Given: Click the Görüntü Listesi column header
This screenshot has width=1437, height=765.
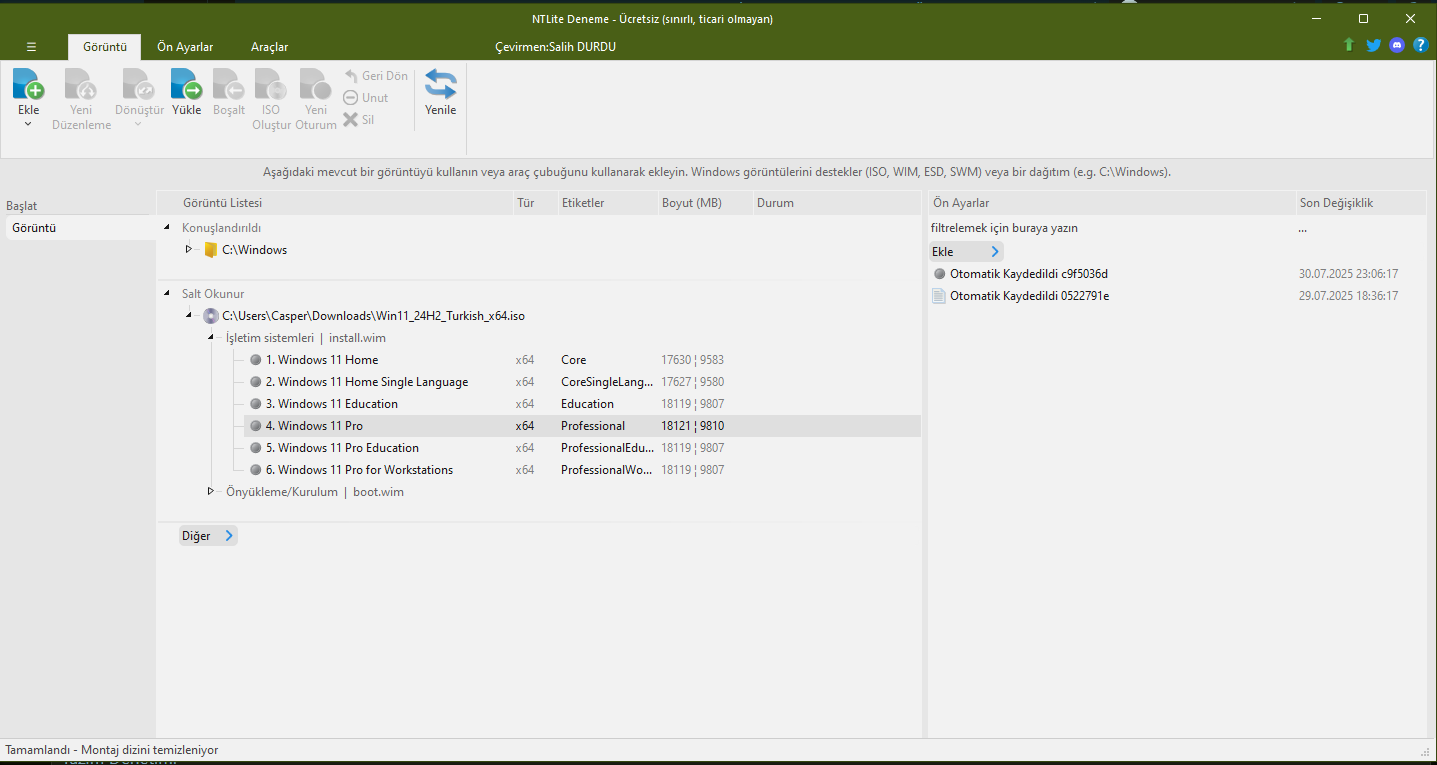Looking at the screenshot, I should point(334,203).
